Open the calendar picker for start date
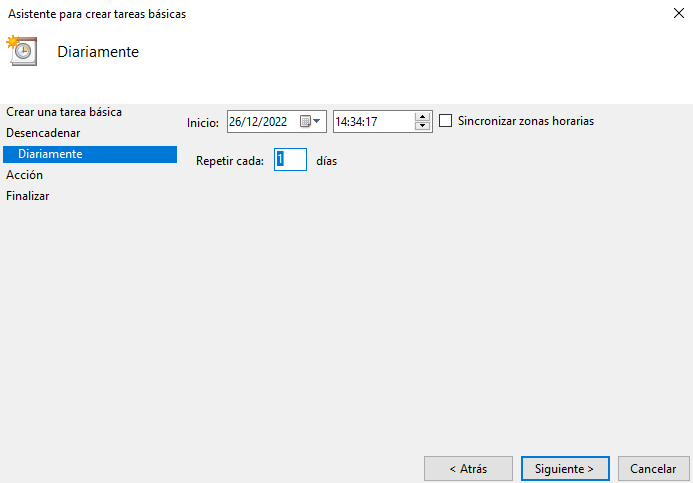This screenshot has width=693, height=483. coord(311,122)
